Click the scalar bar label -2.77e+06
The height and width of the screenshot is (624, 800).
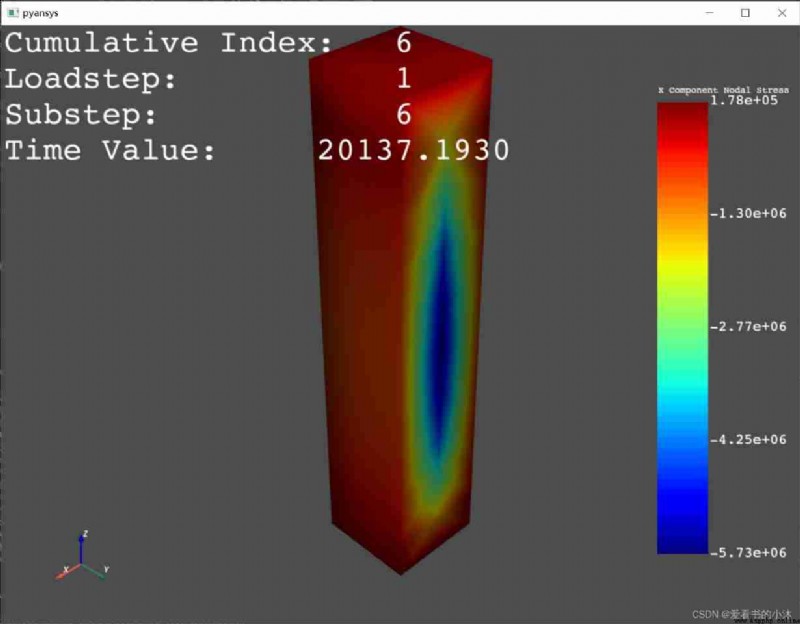(x=748, y=327)
